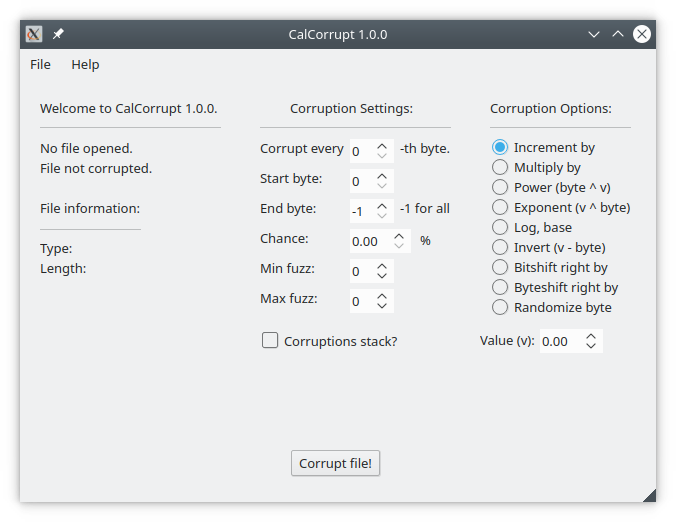
Task: Increase the Corrupt every byte value
Action: click(x=382, y=147)
